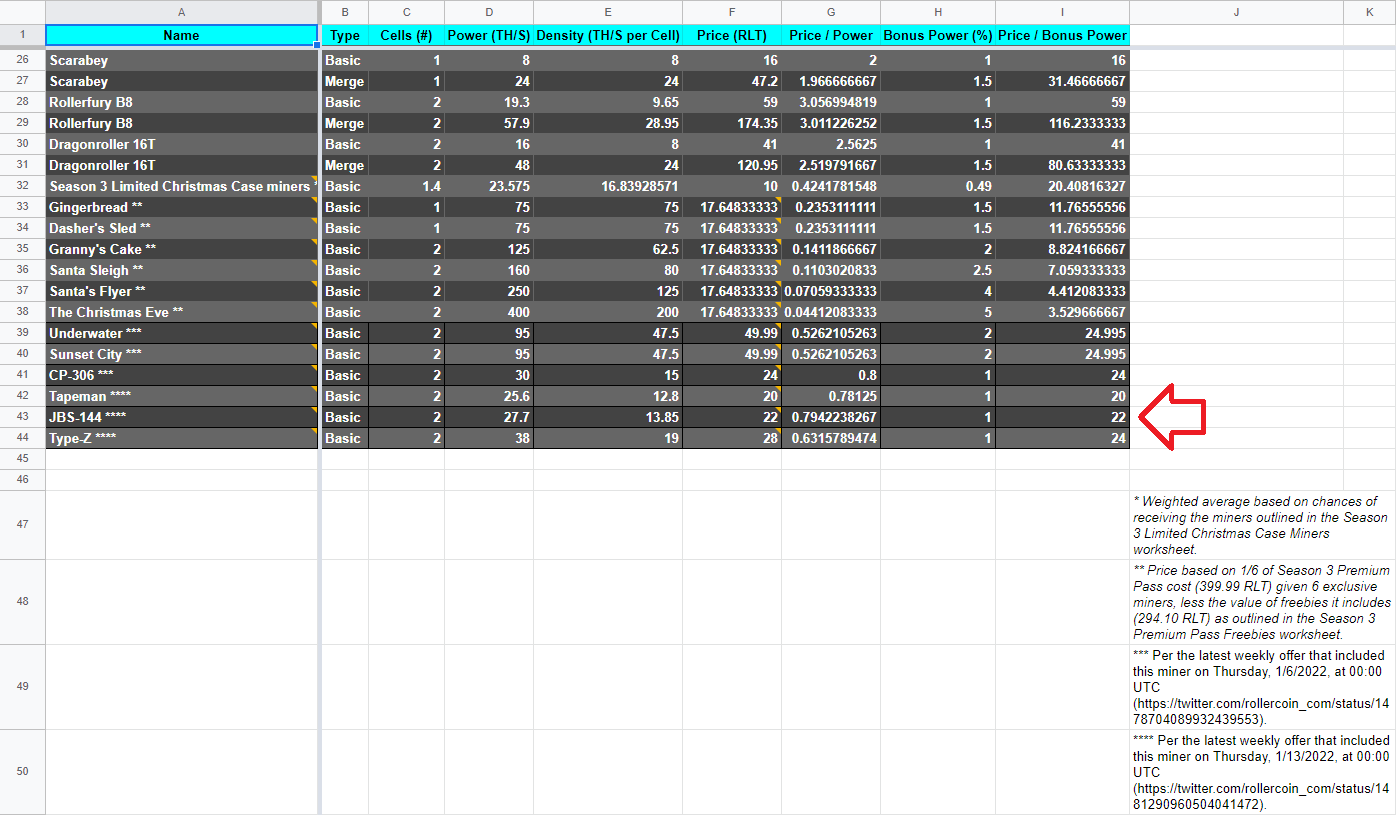Select row number 32 header

tap(22, 186)
